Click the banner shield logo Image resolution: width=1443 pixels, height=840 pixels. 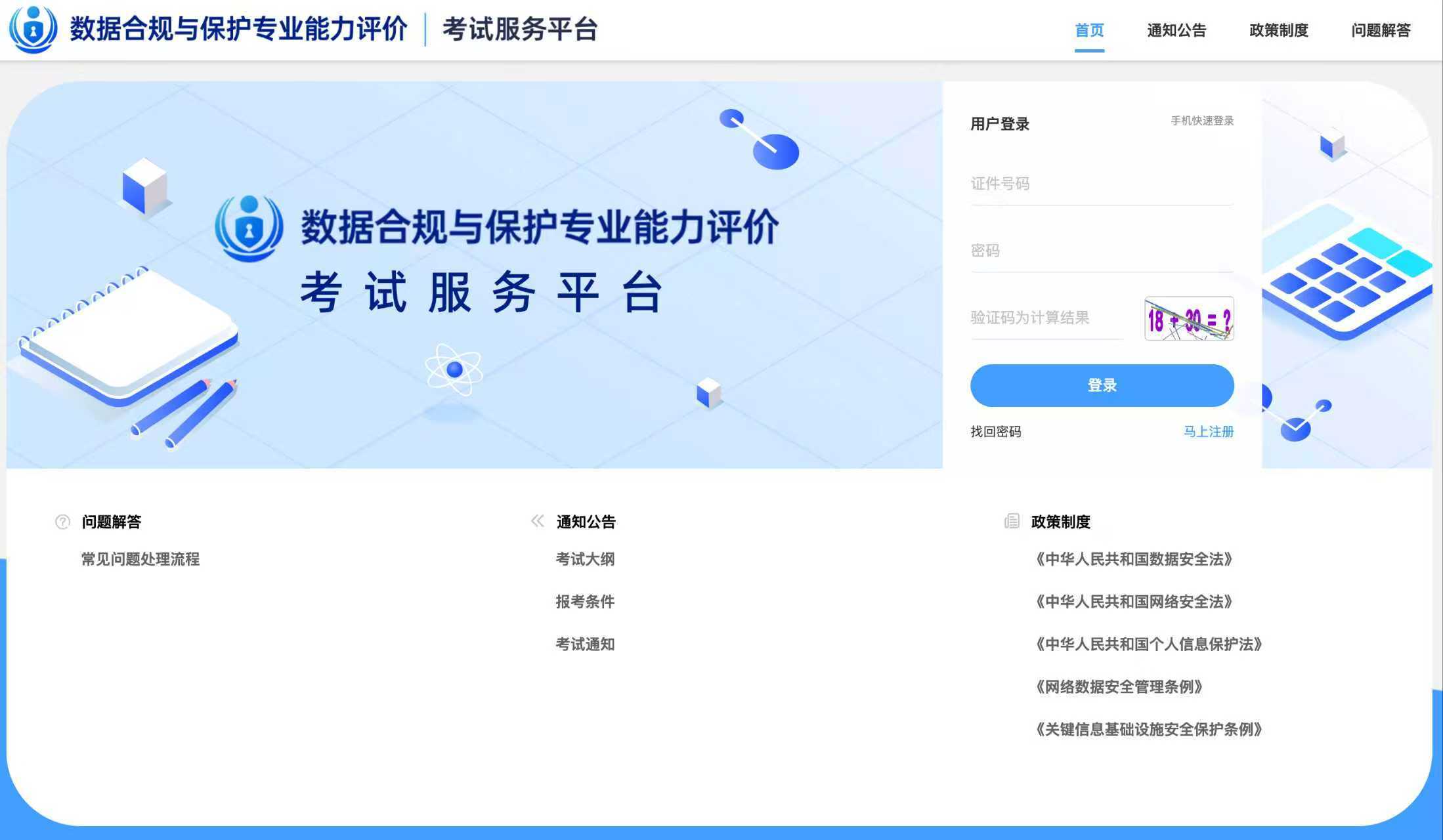tap(249, 228)
